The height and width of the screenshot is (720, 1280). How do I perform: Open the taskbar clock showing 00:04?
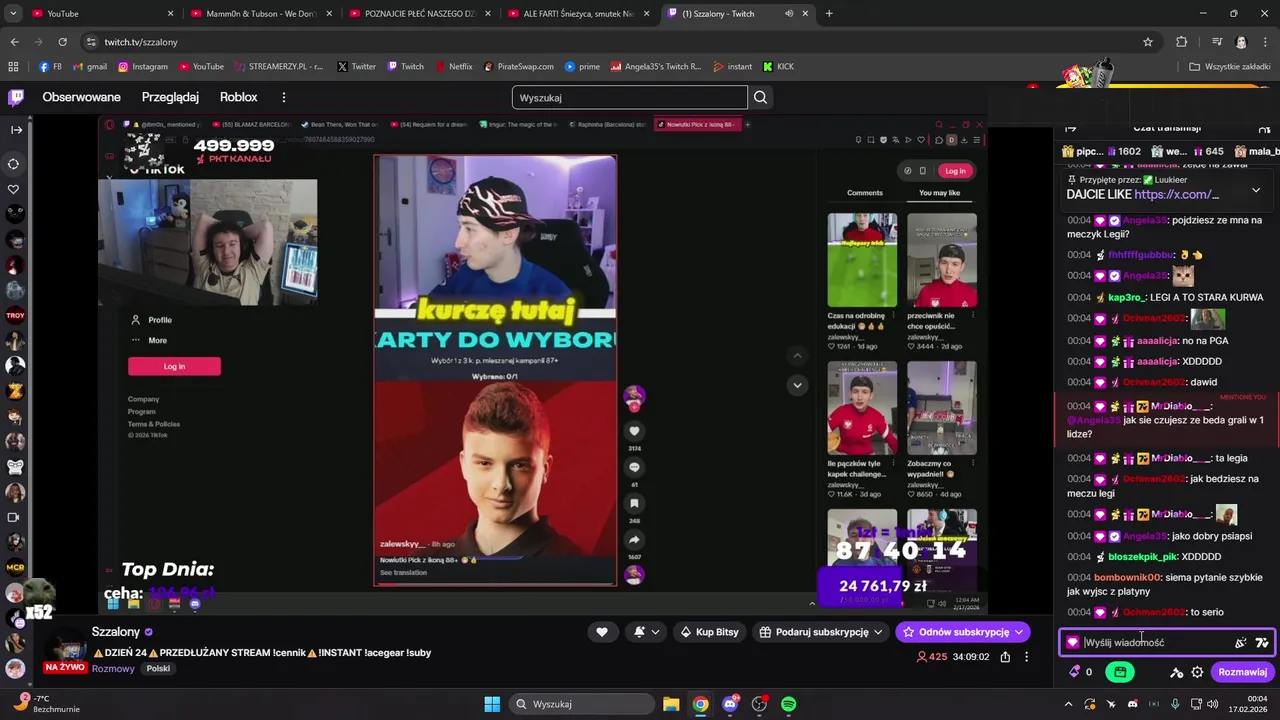tap(1250, 704)
